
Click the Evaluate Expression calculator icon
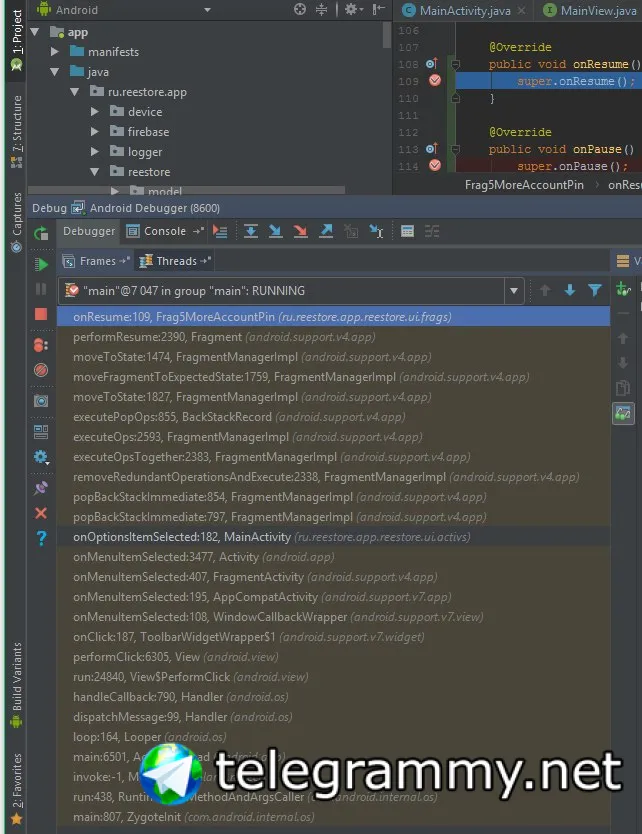pos(407,231)
